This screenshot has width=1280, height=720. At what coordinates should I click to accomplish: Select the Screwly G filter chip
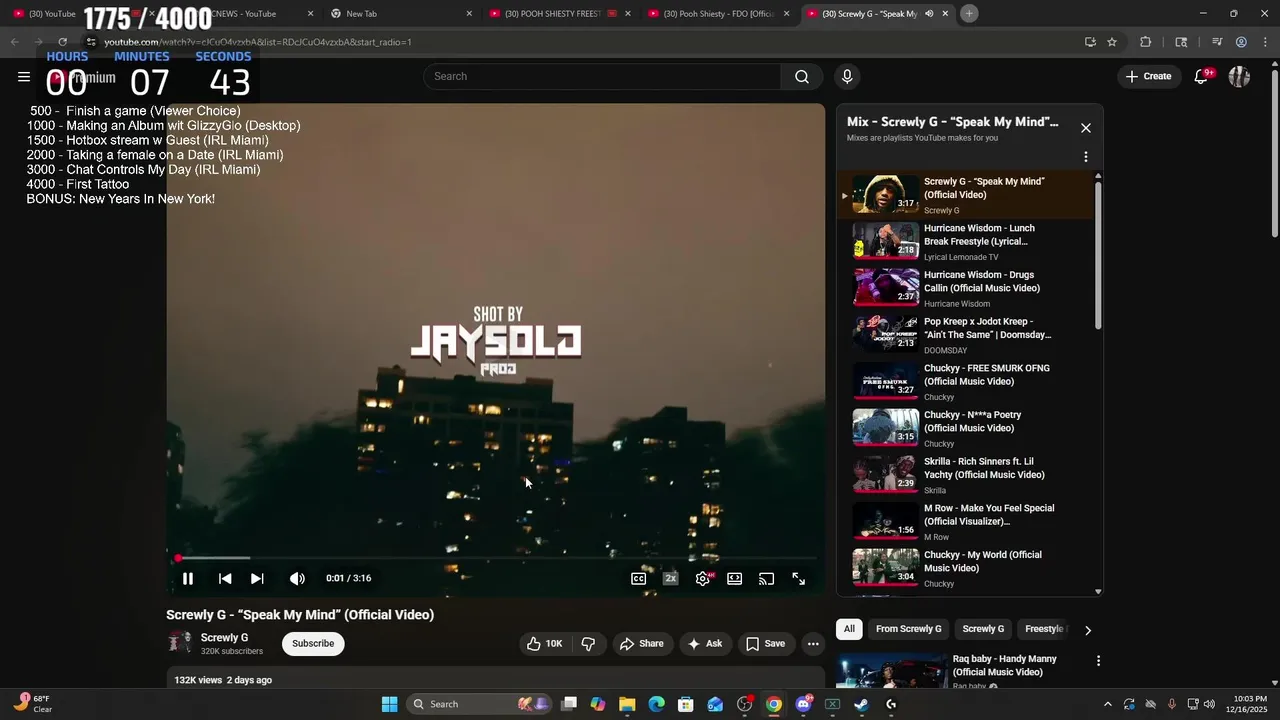(x=983, y=629)
